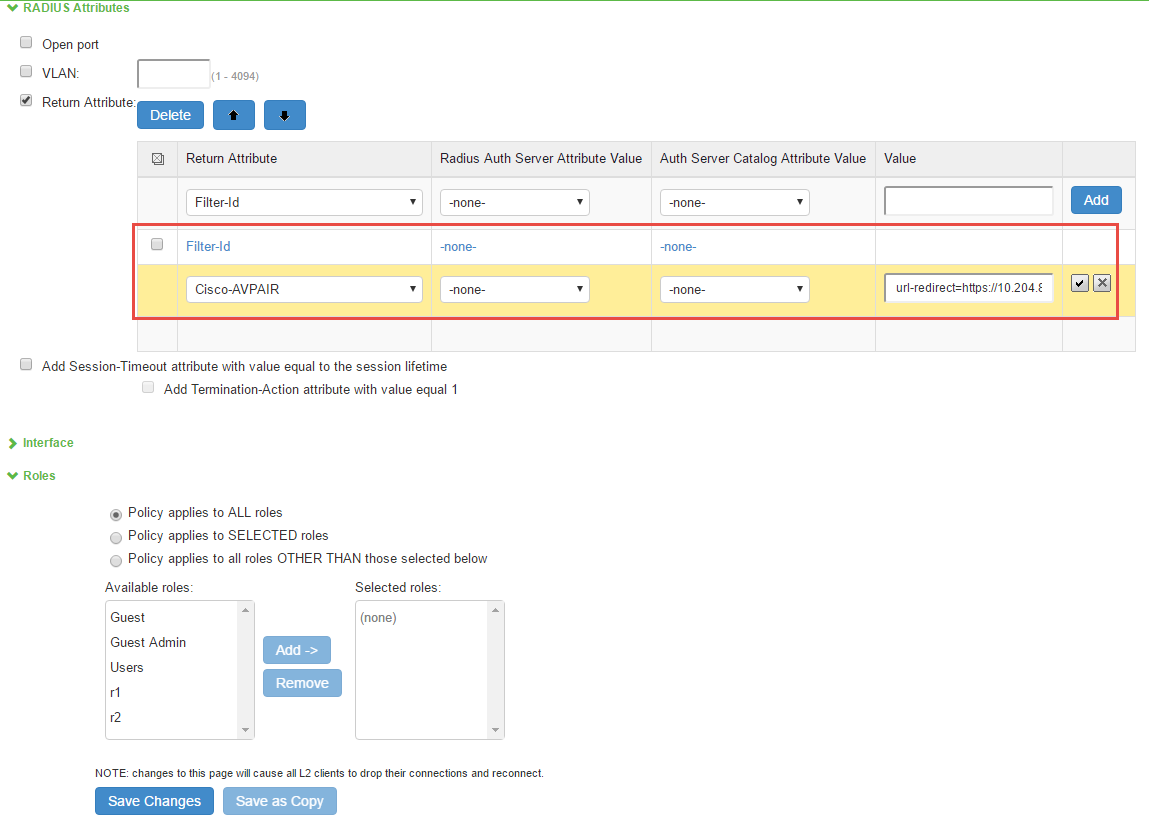Select r2 in Available roles
This screenshot has height=815, width=1149.
[x=115, y=717]
